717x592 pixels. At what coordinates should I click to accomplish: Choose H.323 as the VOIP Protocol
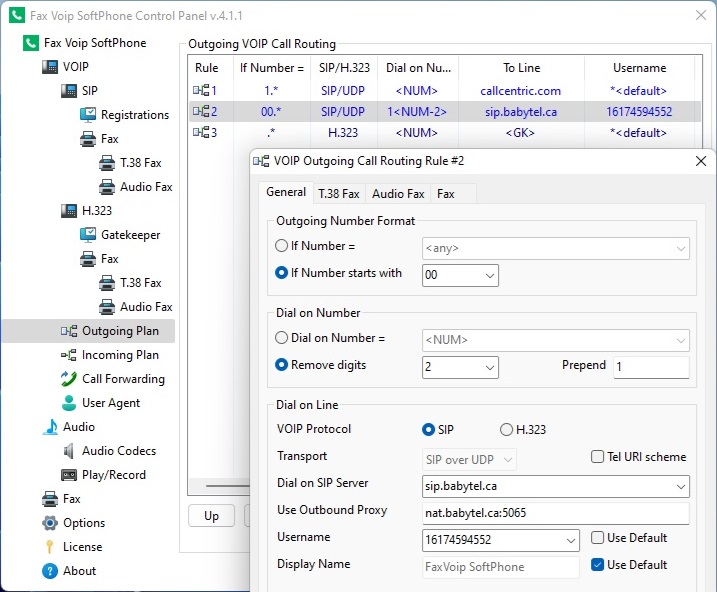[x=506, y=430]
